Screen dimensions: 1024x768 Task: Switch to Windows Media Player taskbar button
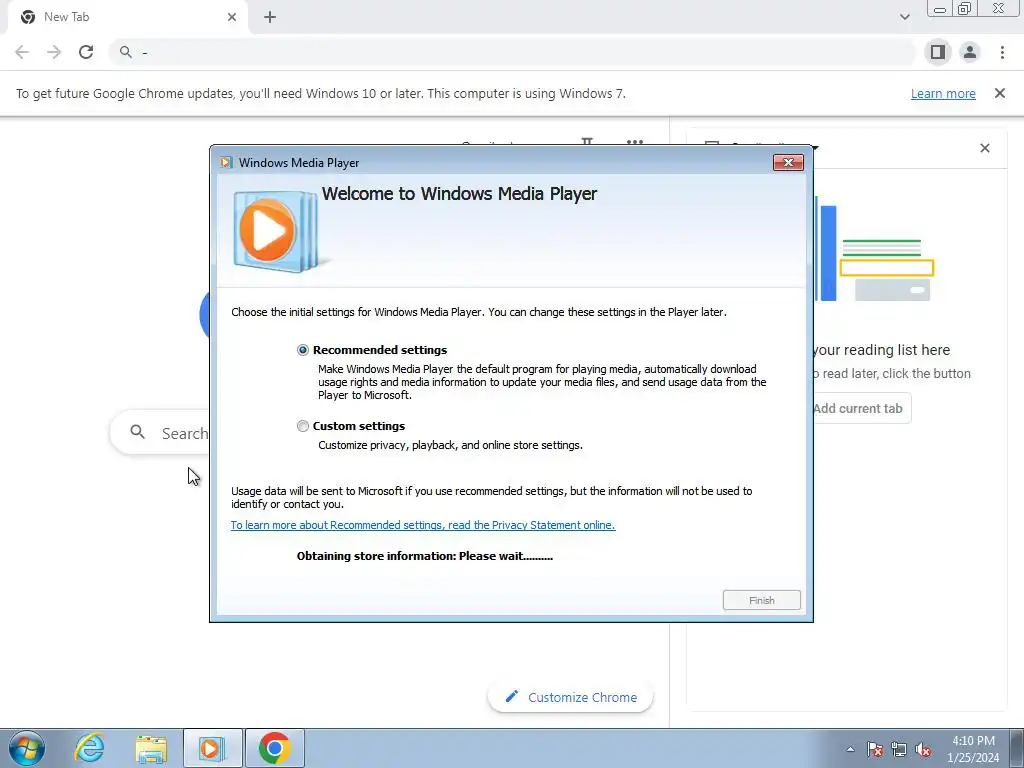(212, 748)
